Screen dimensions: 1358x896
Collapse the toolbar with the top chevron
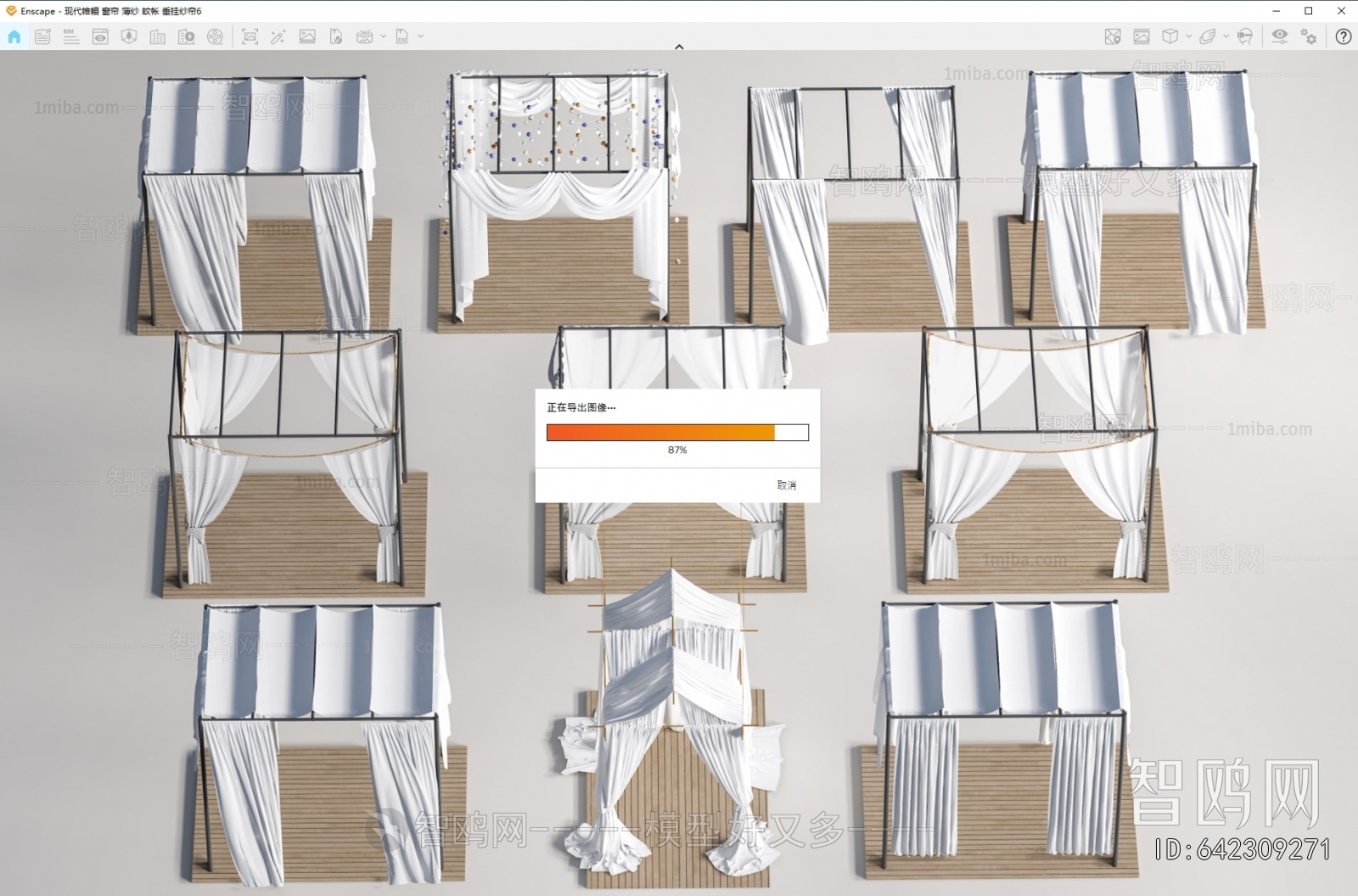[679, 47]
